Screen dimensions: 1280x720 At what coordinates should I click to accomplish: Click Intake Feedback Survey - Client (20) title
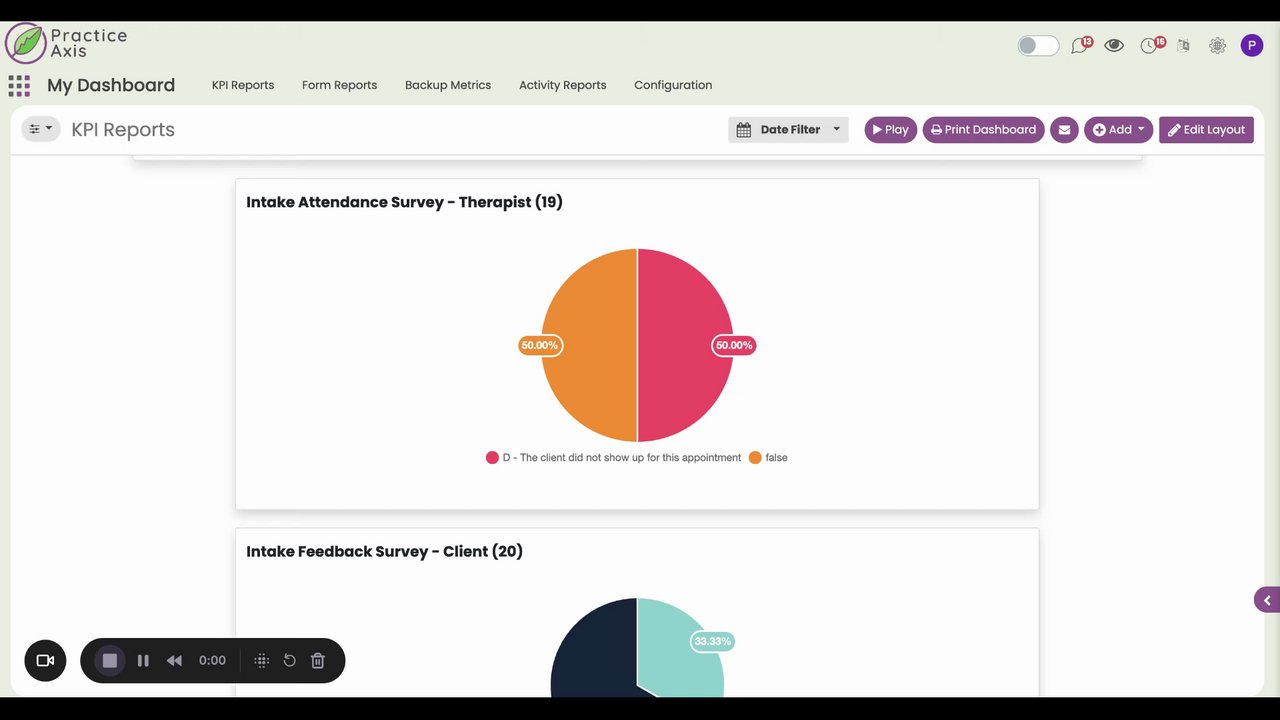pyautogui.click(x=384, y=551)
